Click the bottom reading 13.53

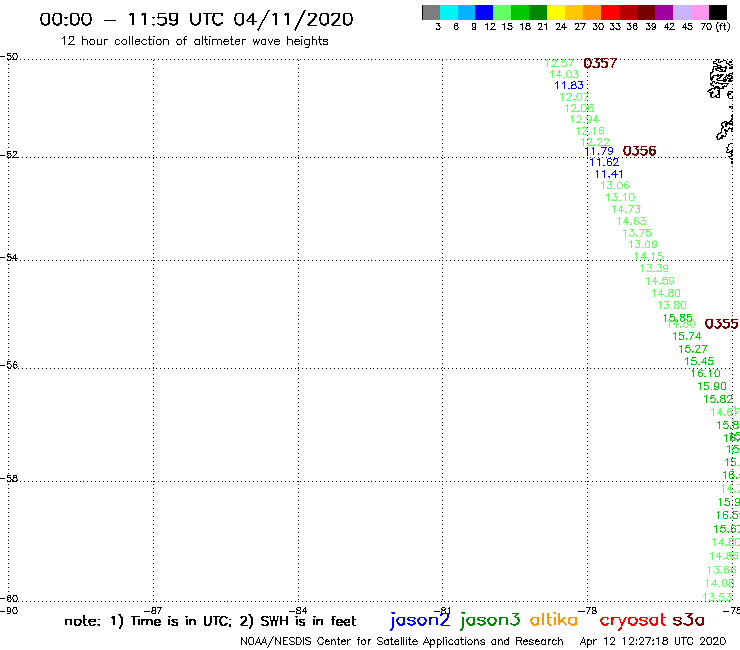[x=717, y=597]
